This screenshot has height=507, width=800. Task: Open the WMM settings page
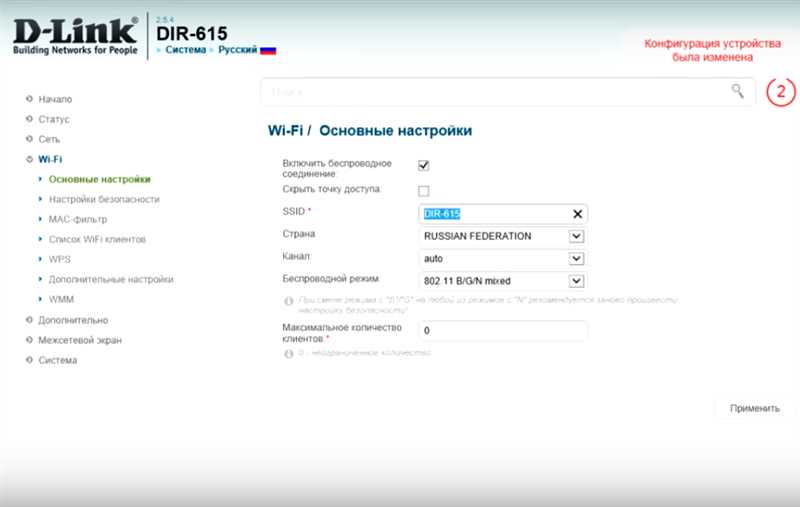(61, 299)
